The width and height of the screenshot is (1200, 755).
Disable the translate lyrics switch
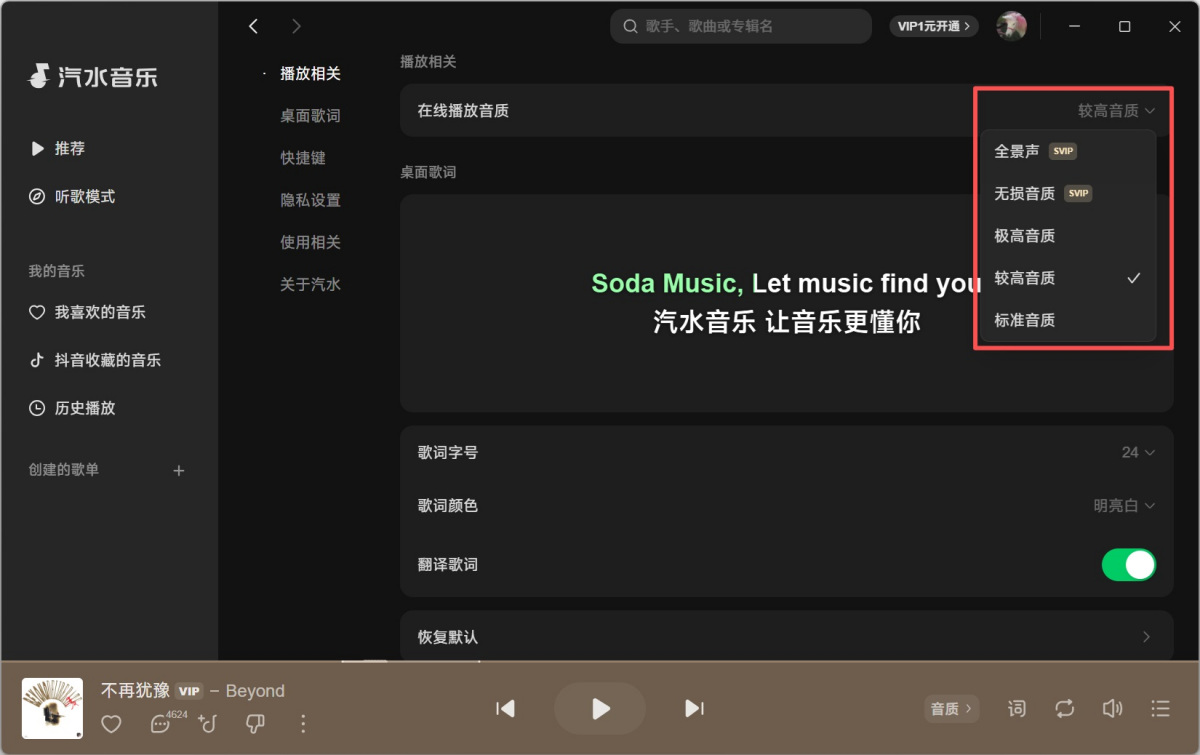[x=1128, y=565]
